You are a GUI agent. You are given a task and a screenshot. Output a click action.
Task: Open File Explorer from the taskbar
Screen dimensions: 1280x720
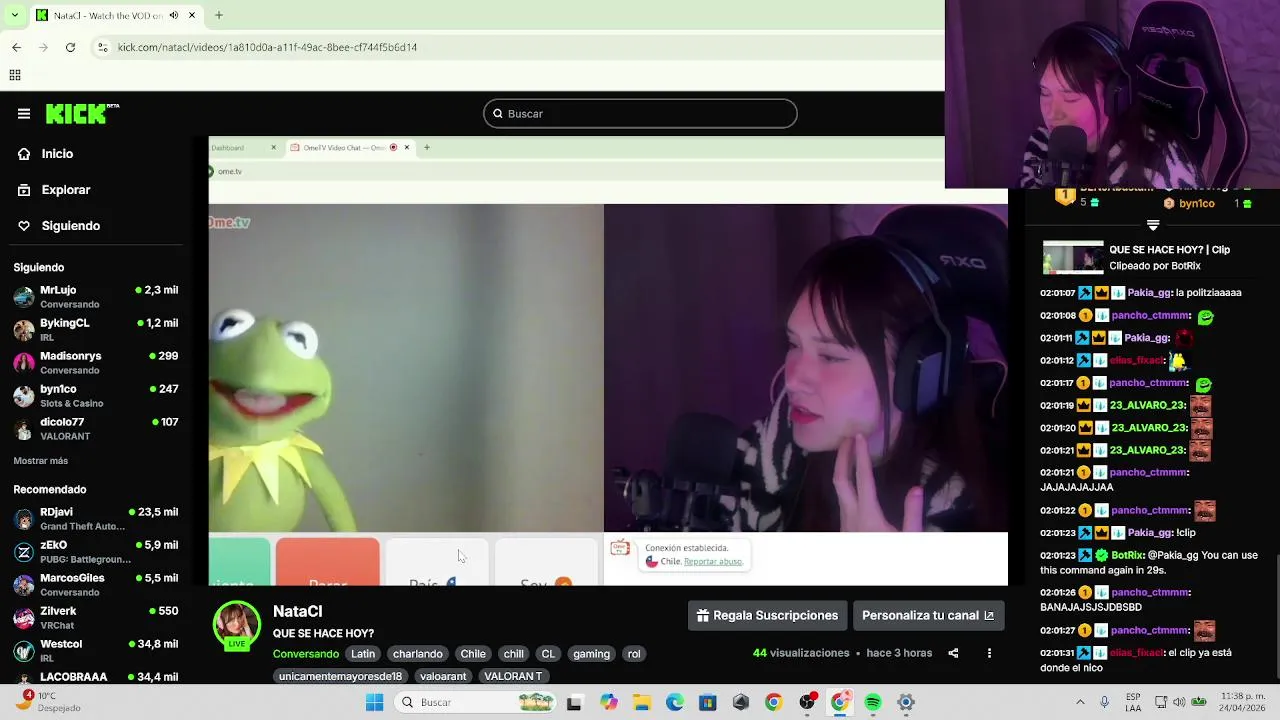(641, 703)
